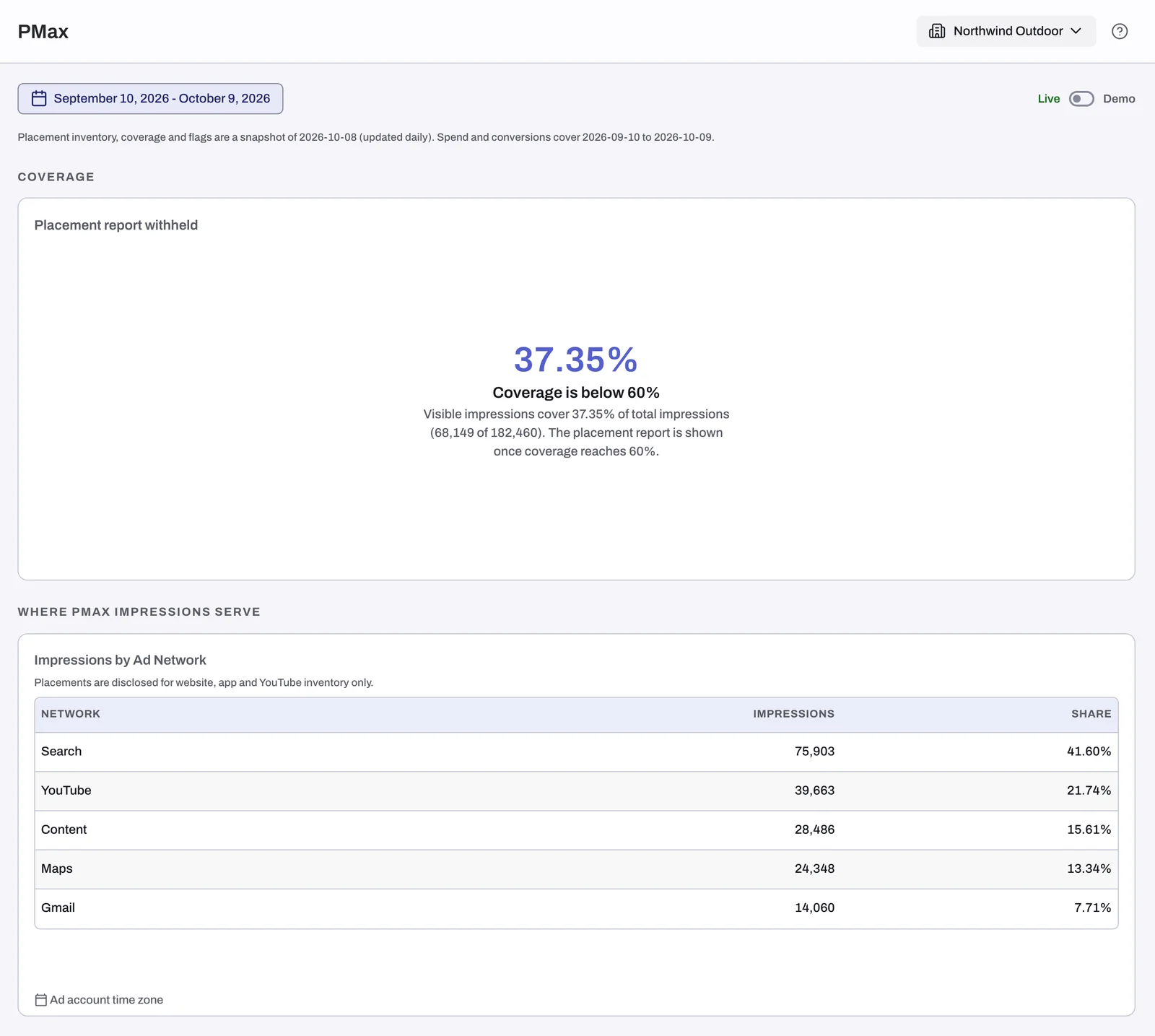The image size is (1155, 1036).
Task: Click the calendar icon beside Ad account time zone
Action: (x=41, y=1000)
